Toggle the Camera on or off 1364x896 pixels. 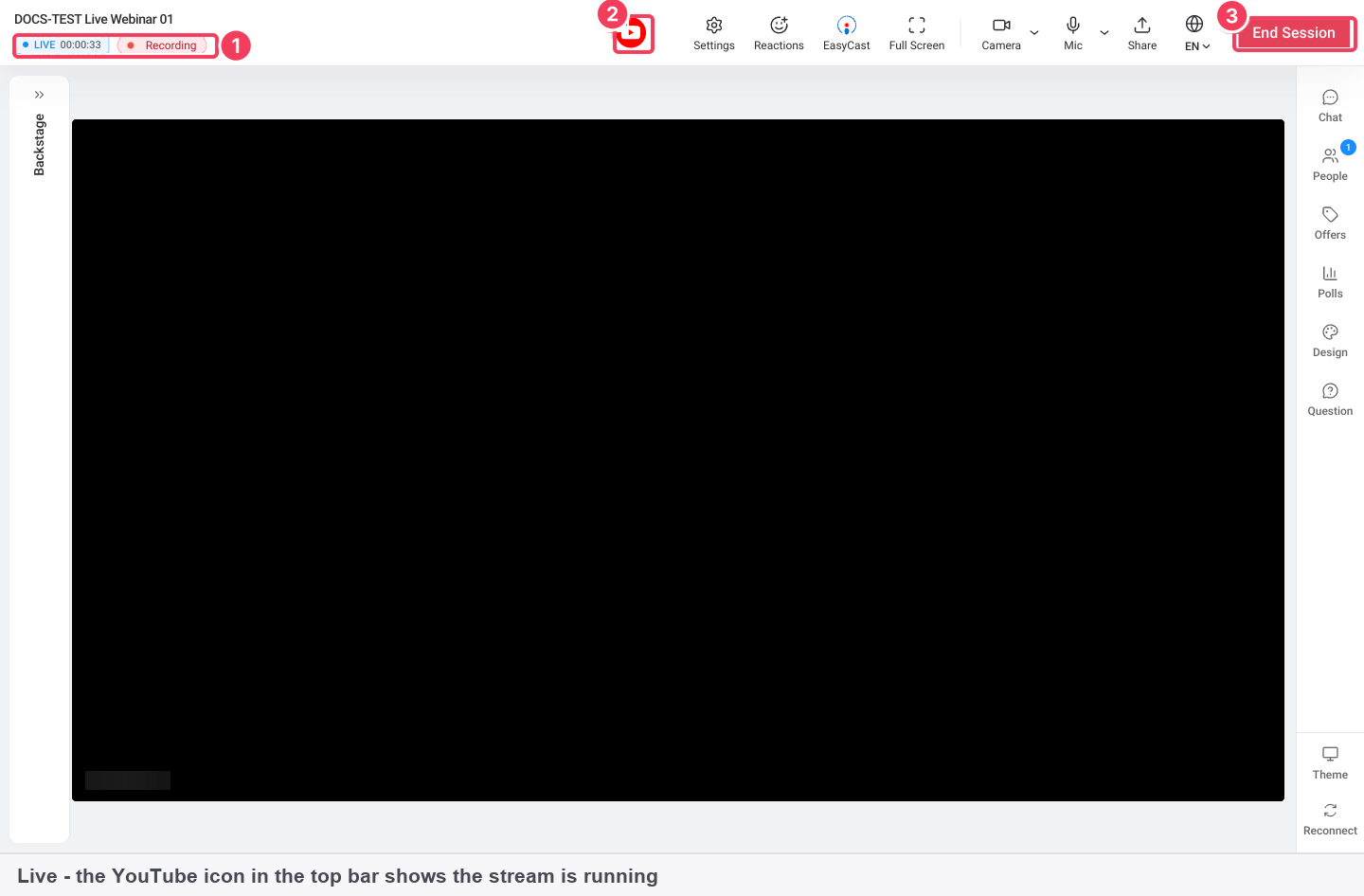click(1001, 33)
